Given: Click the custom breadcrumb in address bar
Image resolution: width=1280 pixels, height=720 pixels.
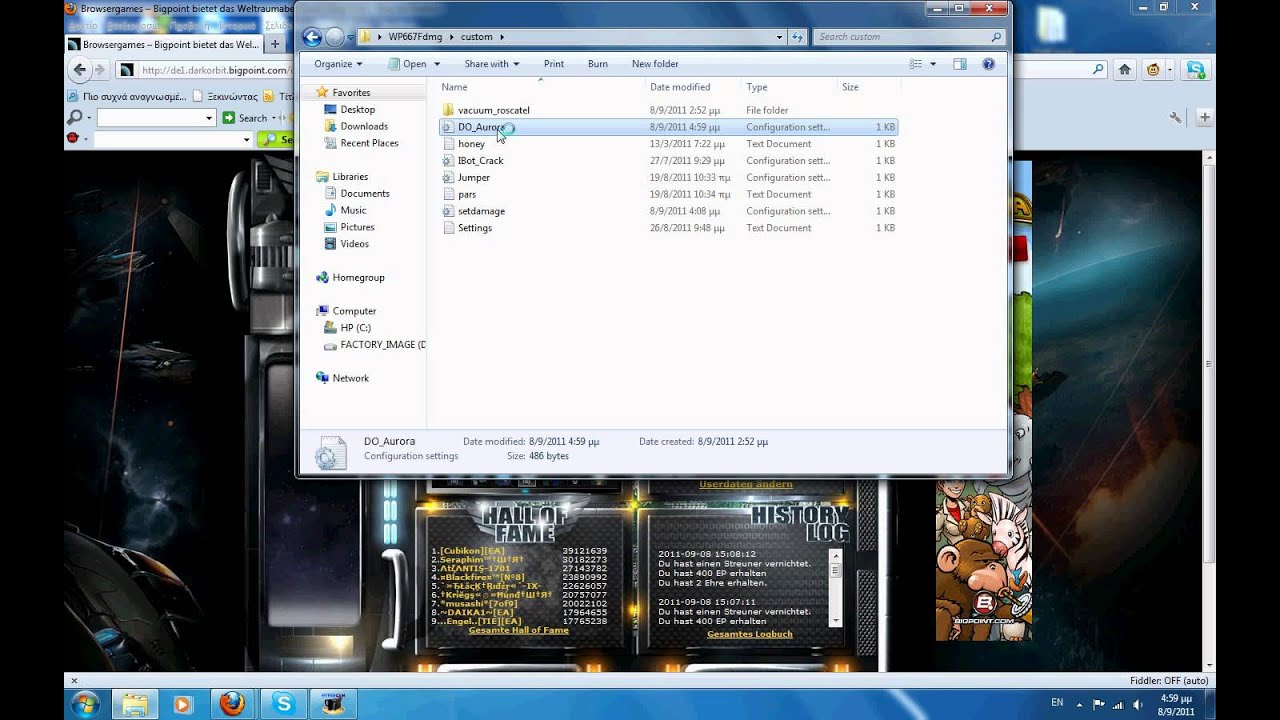Looking at the screenshot, I should coord(476,37).
